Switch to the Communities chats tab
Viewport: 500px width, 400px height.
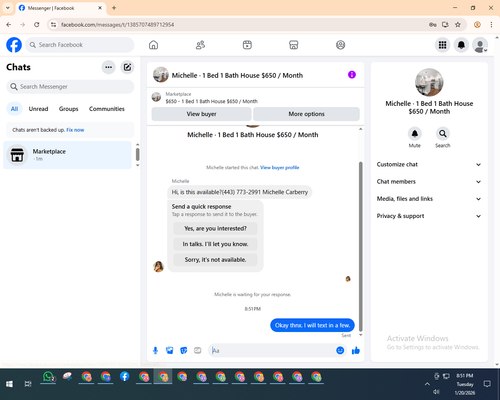[x=107, y=109]
